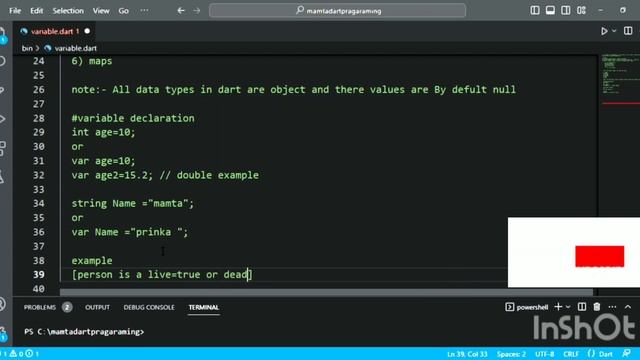Image resolution: width=640 pixels, height=360 pixels.
Task: Click the mamtadartpragaraming search box
Action: pos(338,11)
